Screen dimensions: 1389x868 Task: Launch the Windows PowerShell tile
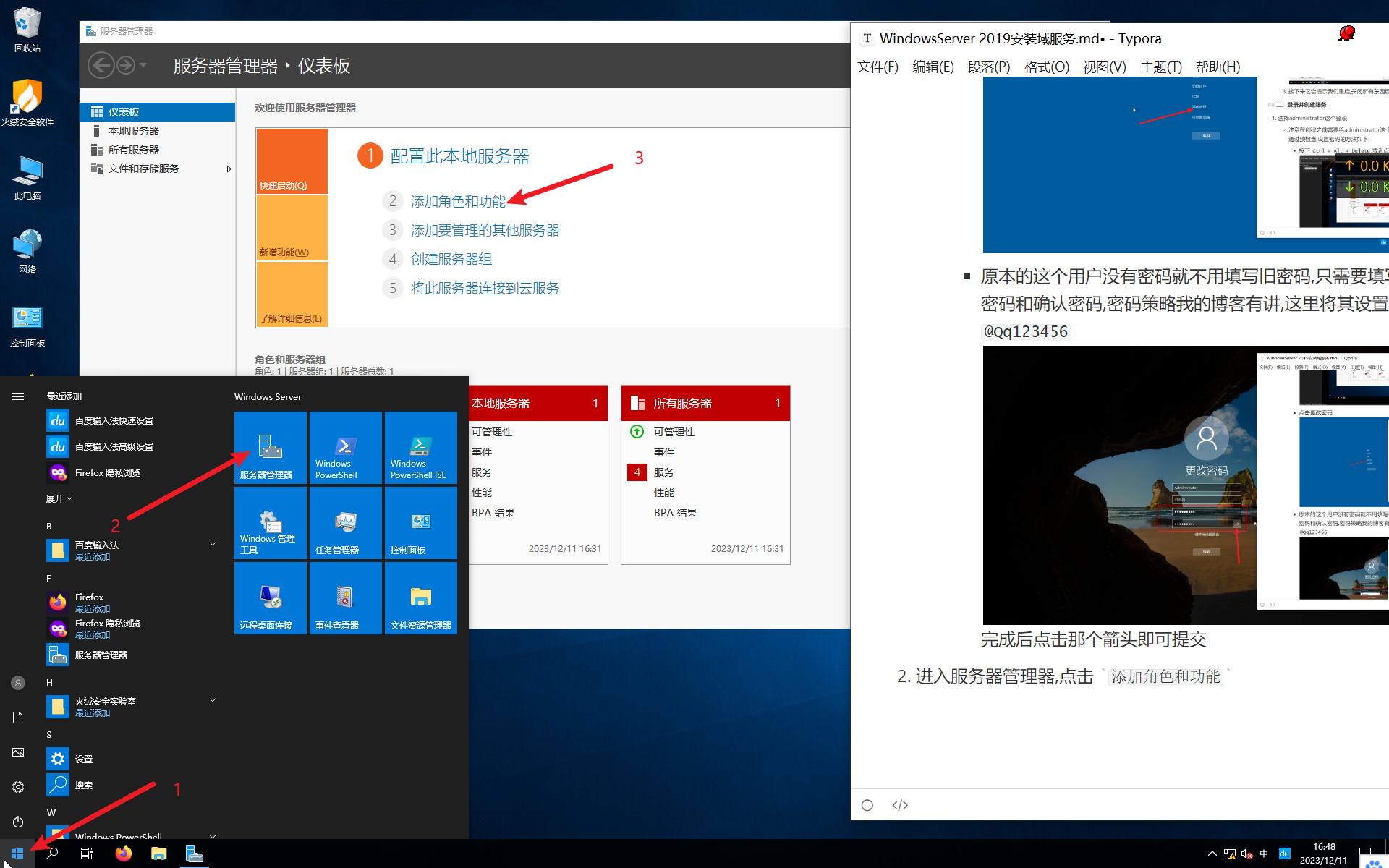[x=345, y=448]
